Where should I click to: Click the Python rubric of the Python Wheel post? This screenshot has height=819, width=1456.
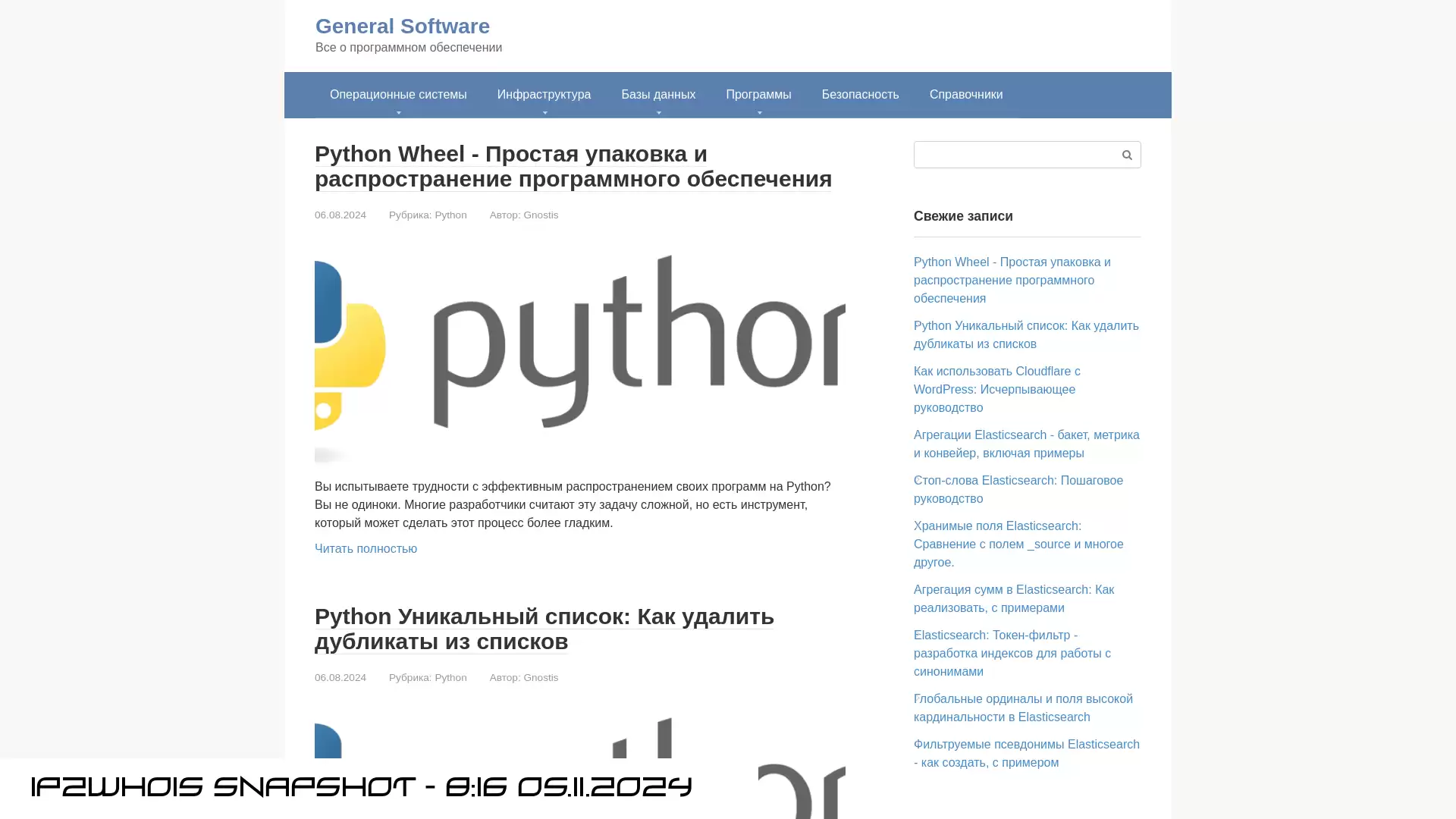click(x=450, y=215)
